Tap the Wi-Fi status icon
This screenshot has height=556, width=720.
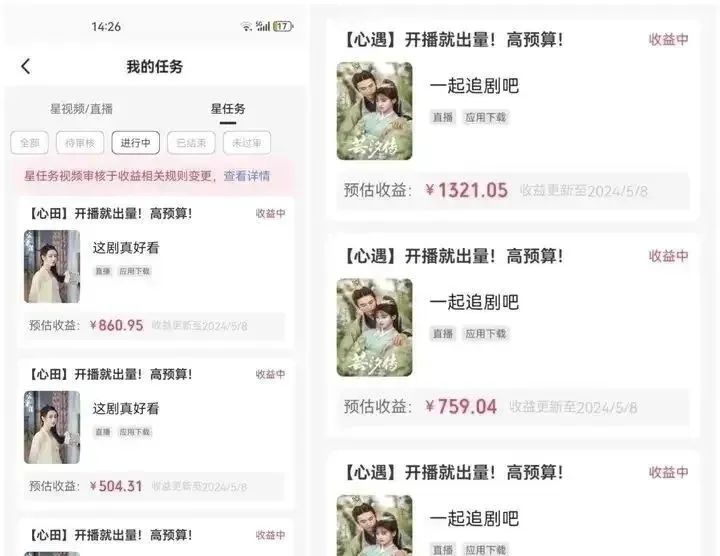(x=247, y=26)
